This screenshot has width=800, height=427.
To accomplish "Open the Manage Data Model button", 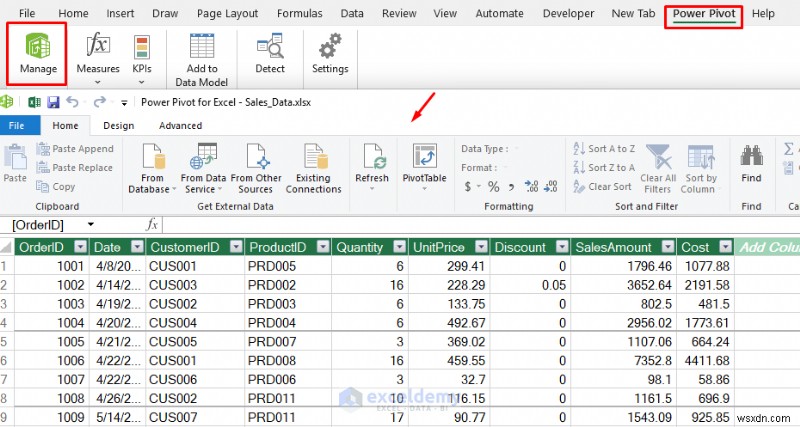I will click(38, 54).
